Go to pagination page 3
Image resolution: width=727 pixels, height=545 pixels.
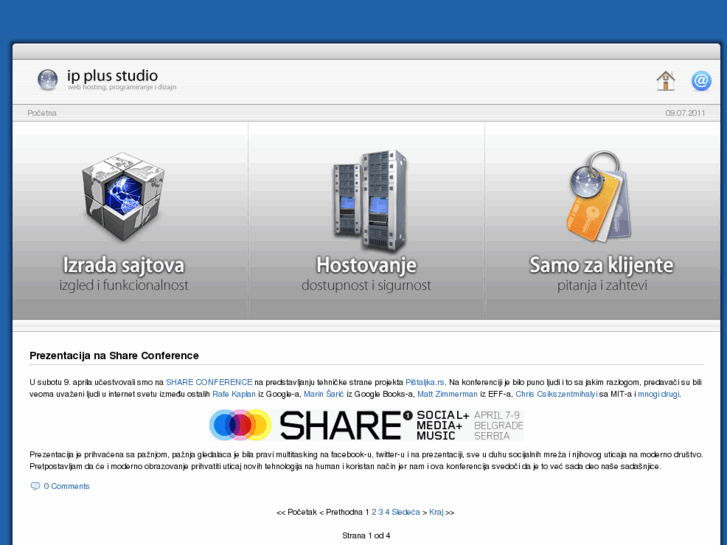(381, 512)
